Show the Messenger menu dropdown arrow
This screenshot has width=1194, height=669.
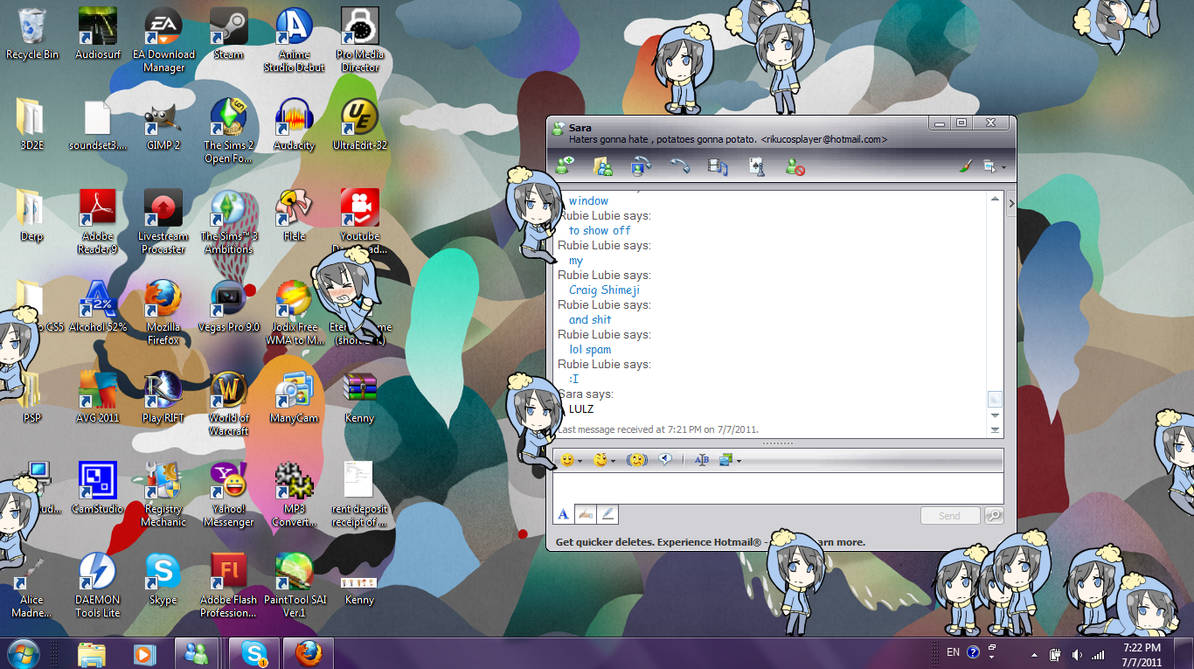[x=1003, y=167]
